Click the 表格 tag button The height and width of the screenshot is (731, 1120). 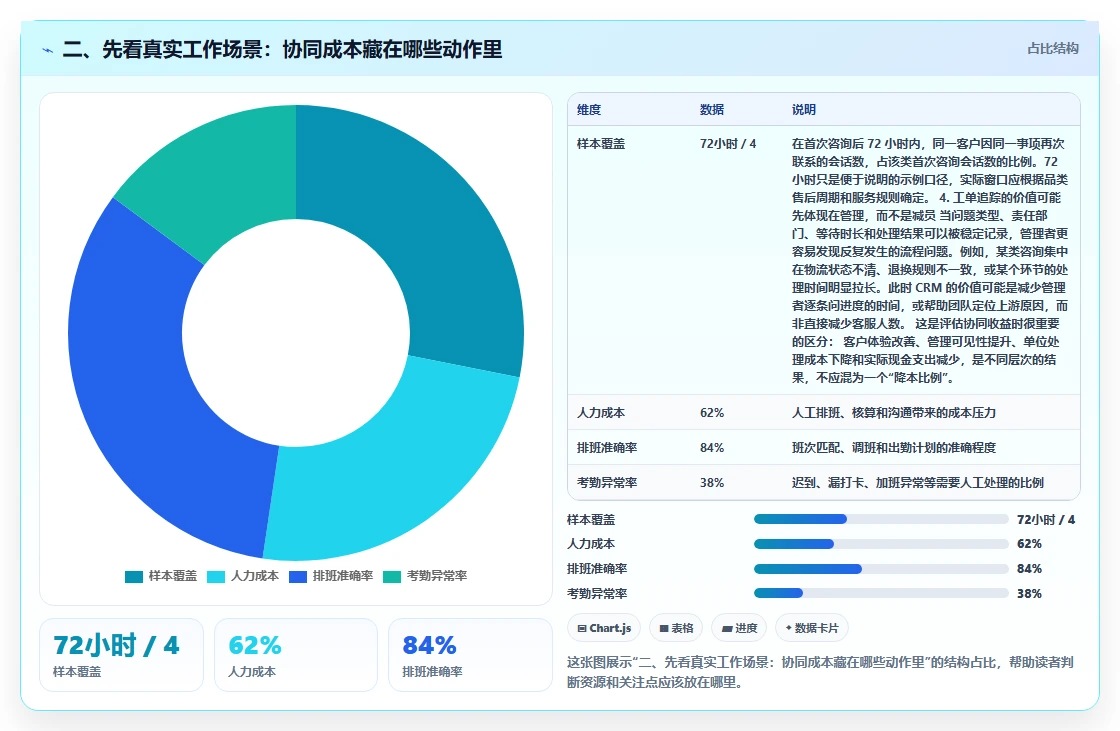(676, 628)
